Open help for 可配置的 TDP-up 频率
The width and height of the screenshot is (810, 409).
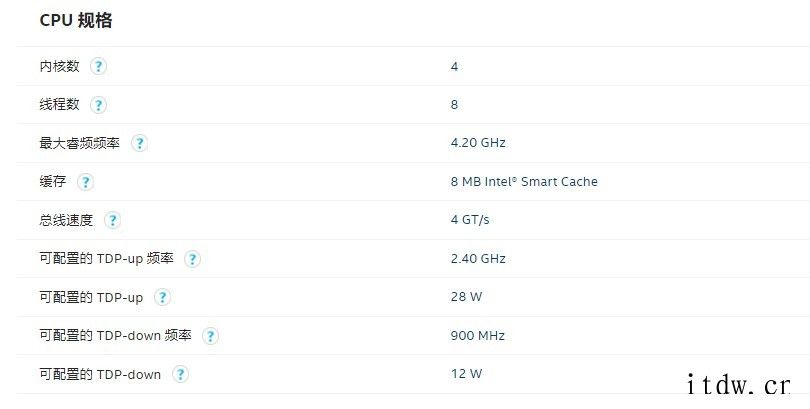pos(192,259)
